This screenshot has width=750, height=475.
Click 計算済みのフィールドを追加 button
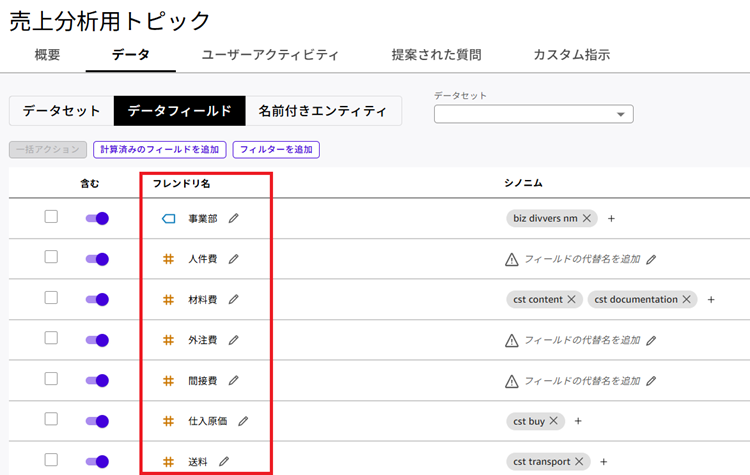click(159, 150)
